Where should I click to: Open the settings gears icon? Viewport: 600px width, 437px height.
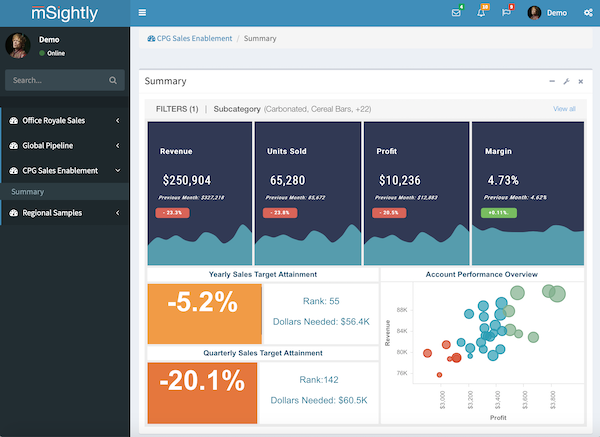pos(588,13)
